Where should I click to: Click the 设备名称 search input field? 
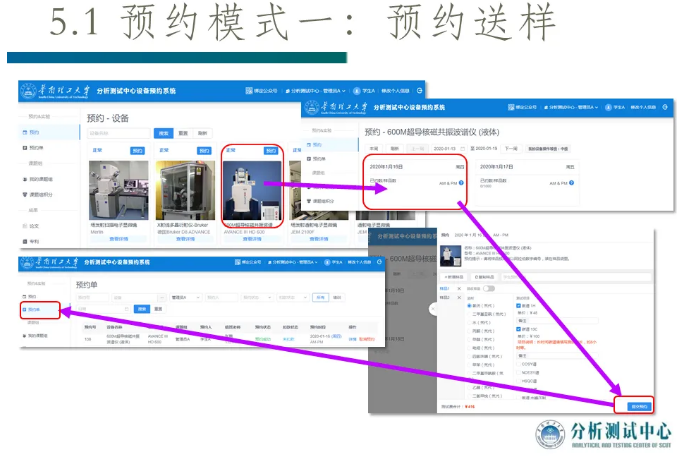coord(117,132)
